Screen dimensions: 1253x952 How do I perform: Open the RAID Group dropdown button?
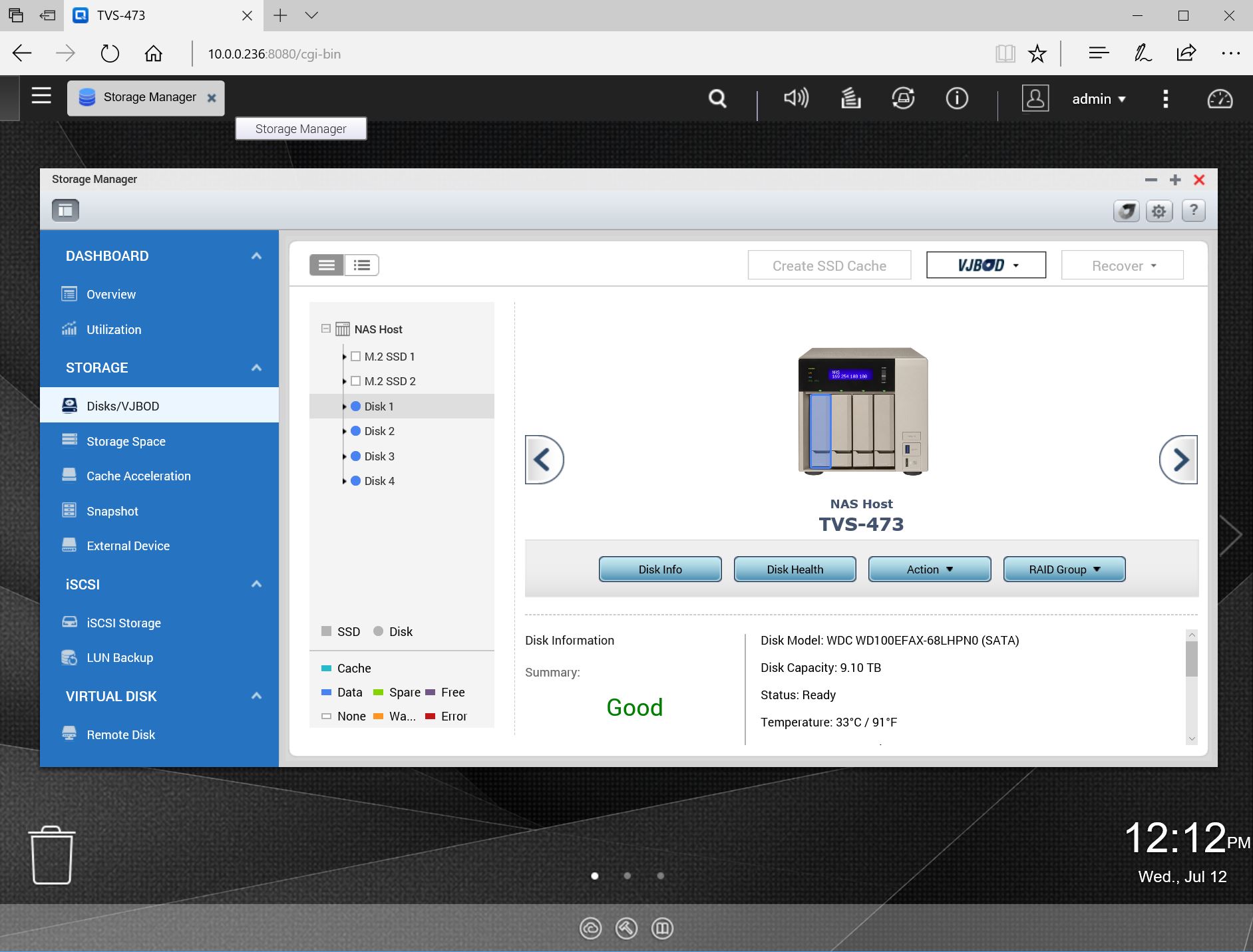pyautogui.click(x=1065, y=569)
